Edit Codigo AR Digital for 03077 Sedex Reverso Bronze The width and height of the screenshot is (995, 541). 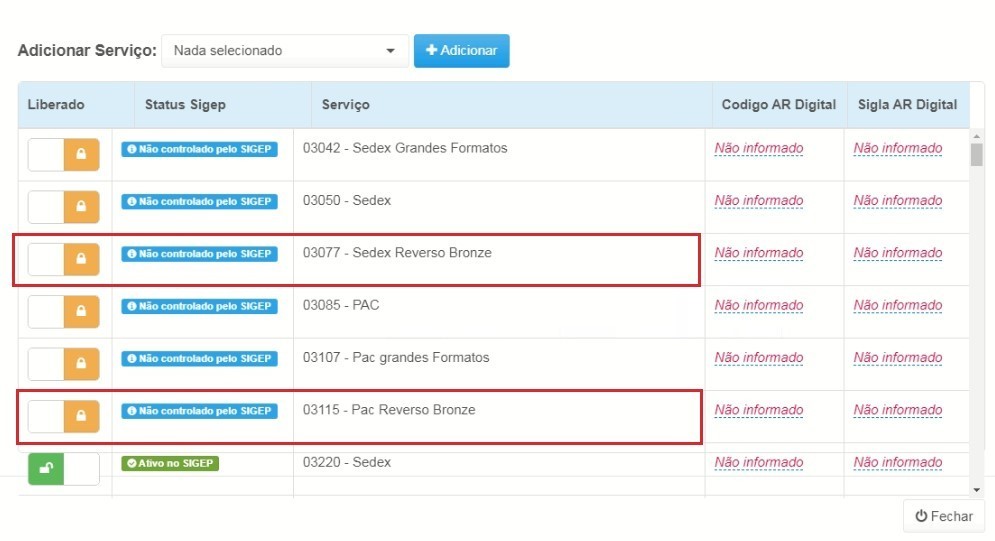[759, 253]
